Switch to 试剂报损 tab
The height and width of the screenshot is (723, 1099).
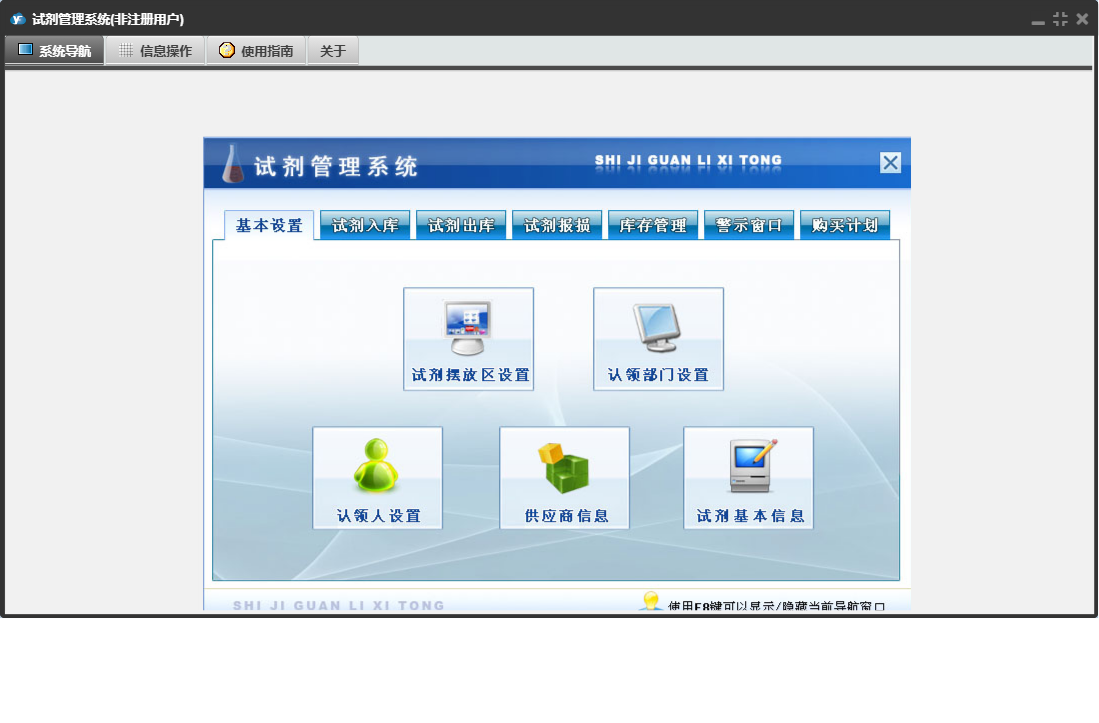click(557, 225)
